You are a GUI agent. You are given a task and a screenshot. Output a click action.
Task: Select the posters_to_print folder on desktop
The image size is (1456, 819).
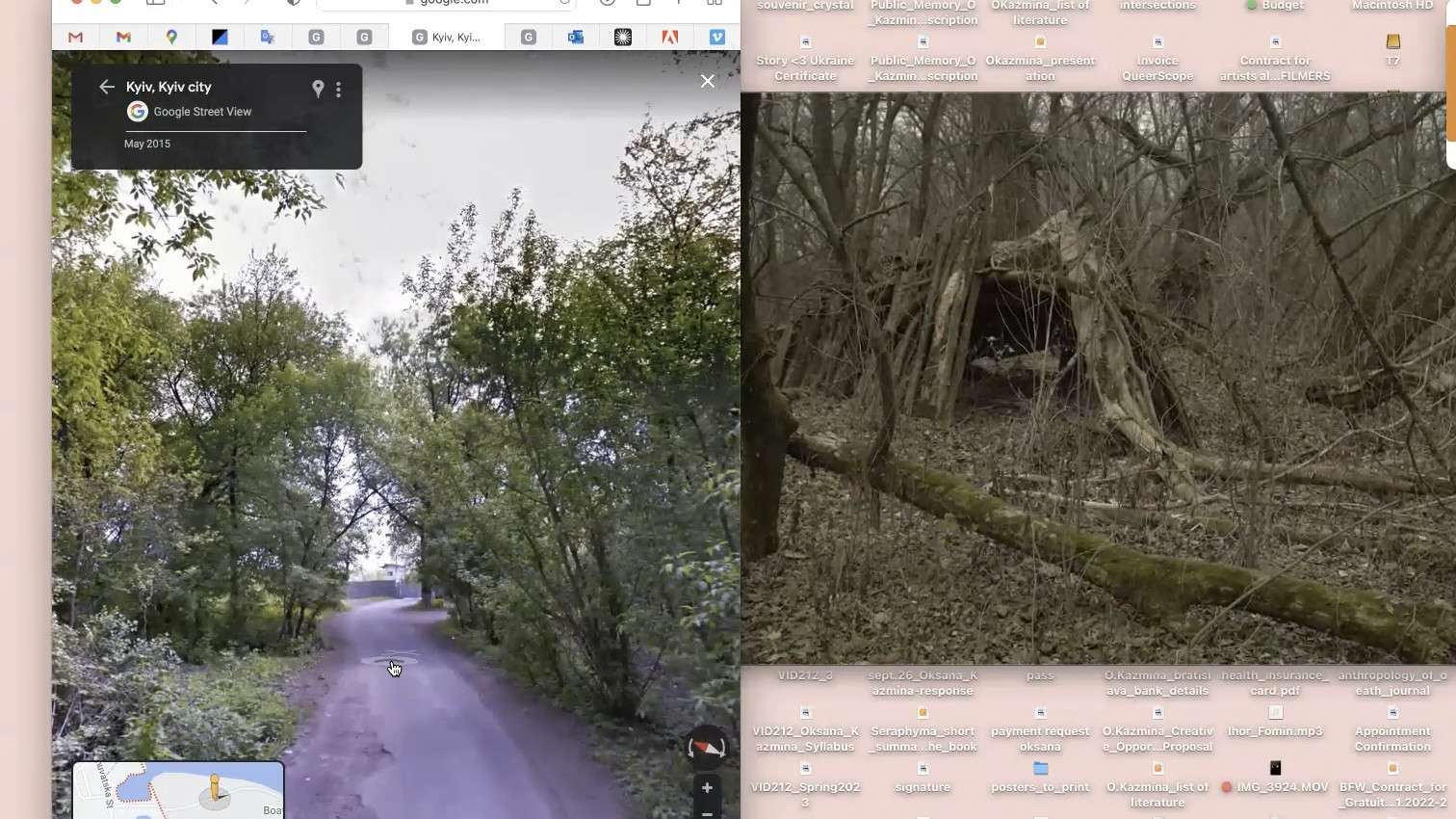(x=1040, y=769)
